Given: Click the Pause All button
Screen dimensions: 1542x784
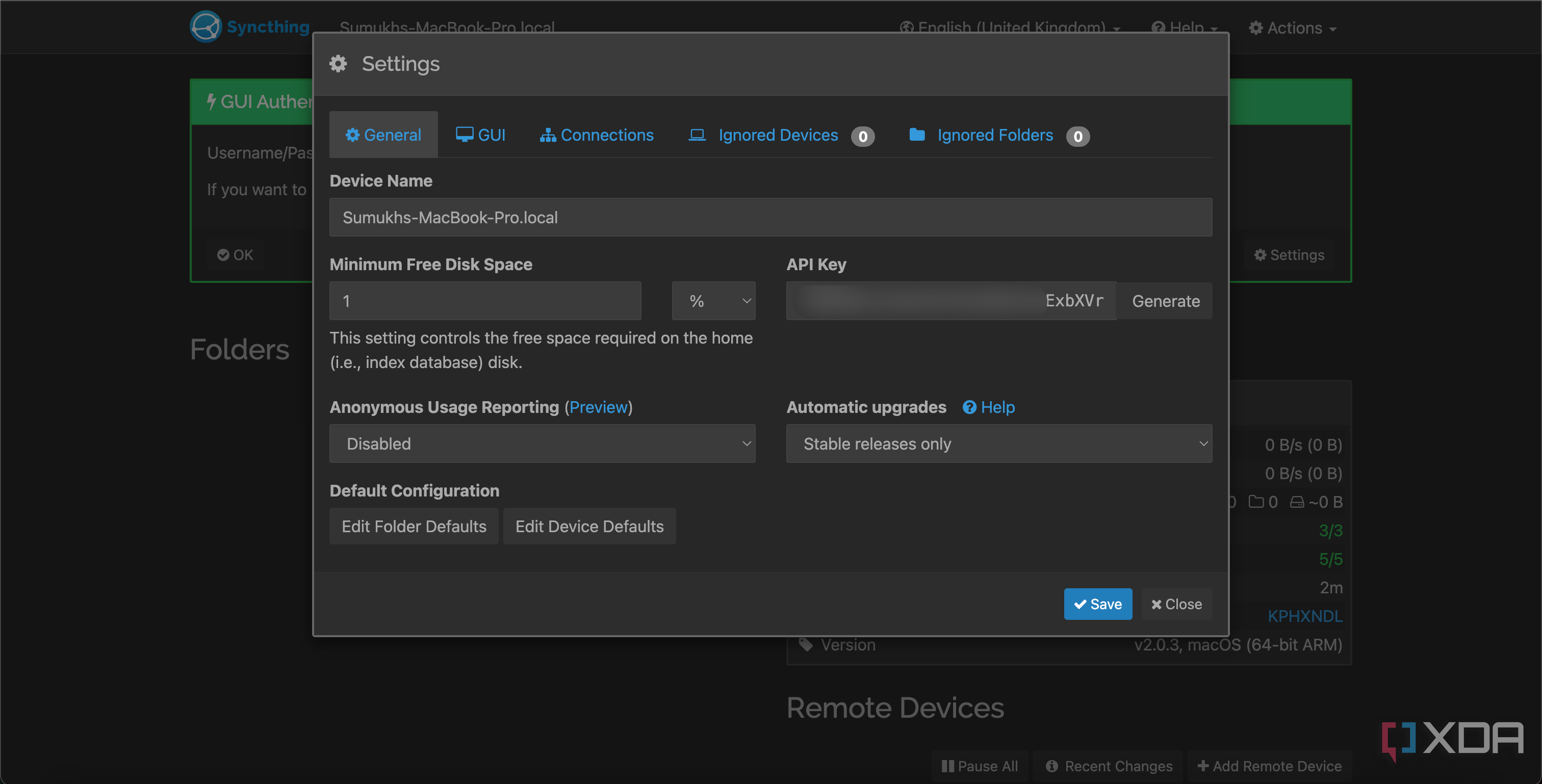Looking at the screenshot, I should click(x=980, y=766).
